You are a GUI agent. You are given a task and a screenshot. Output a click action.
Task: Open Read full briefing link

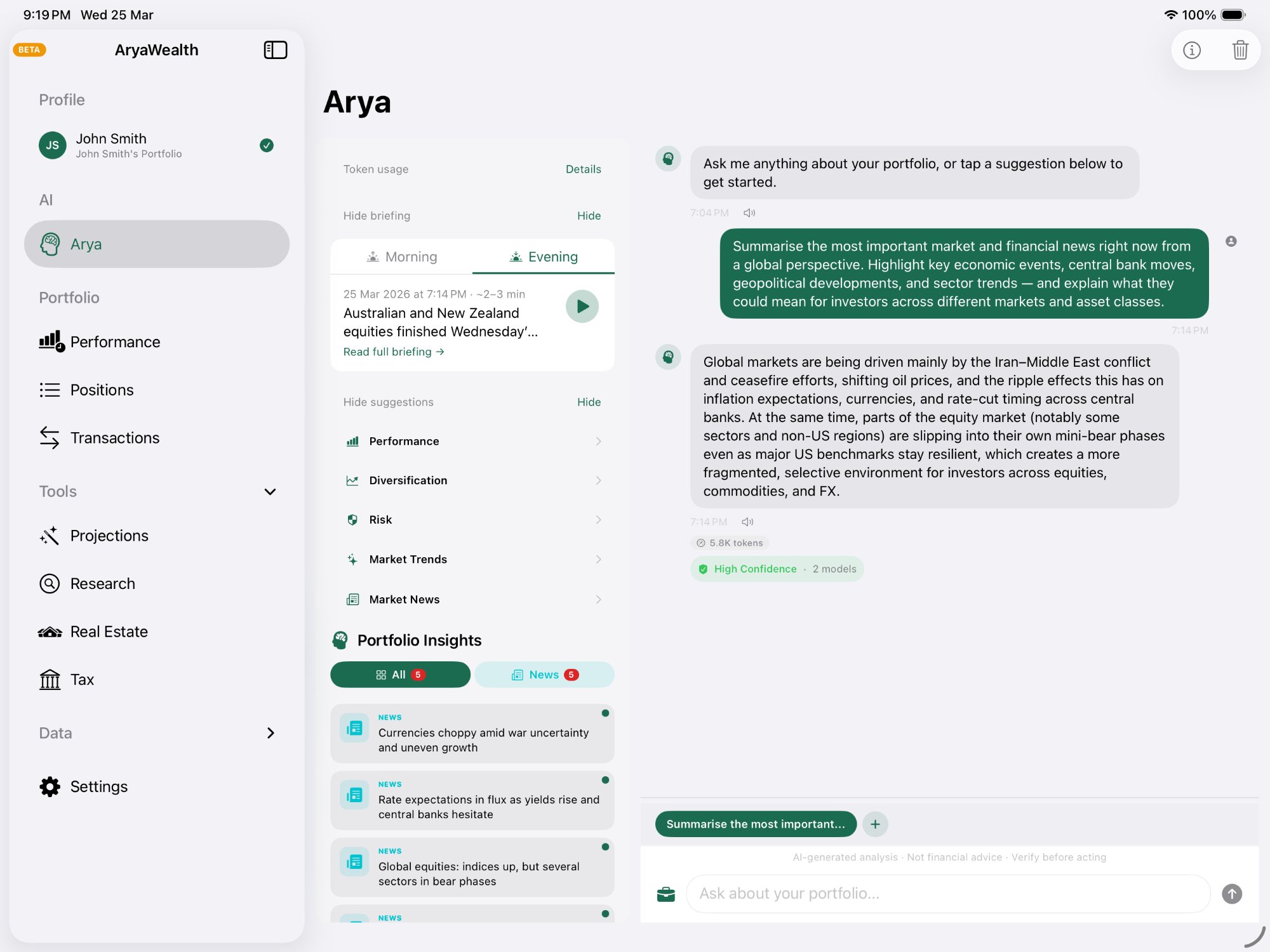[393, 351]
